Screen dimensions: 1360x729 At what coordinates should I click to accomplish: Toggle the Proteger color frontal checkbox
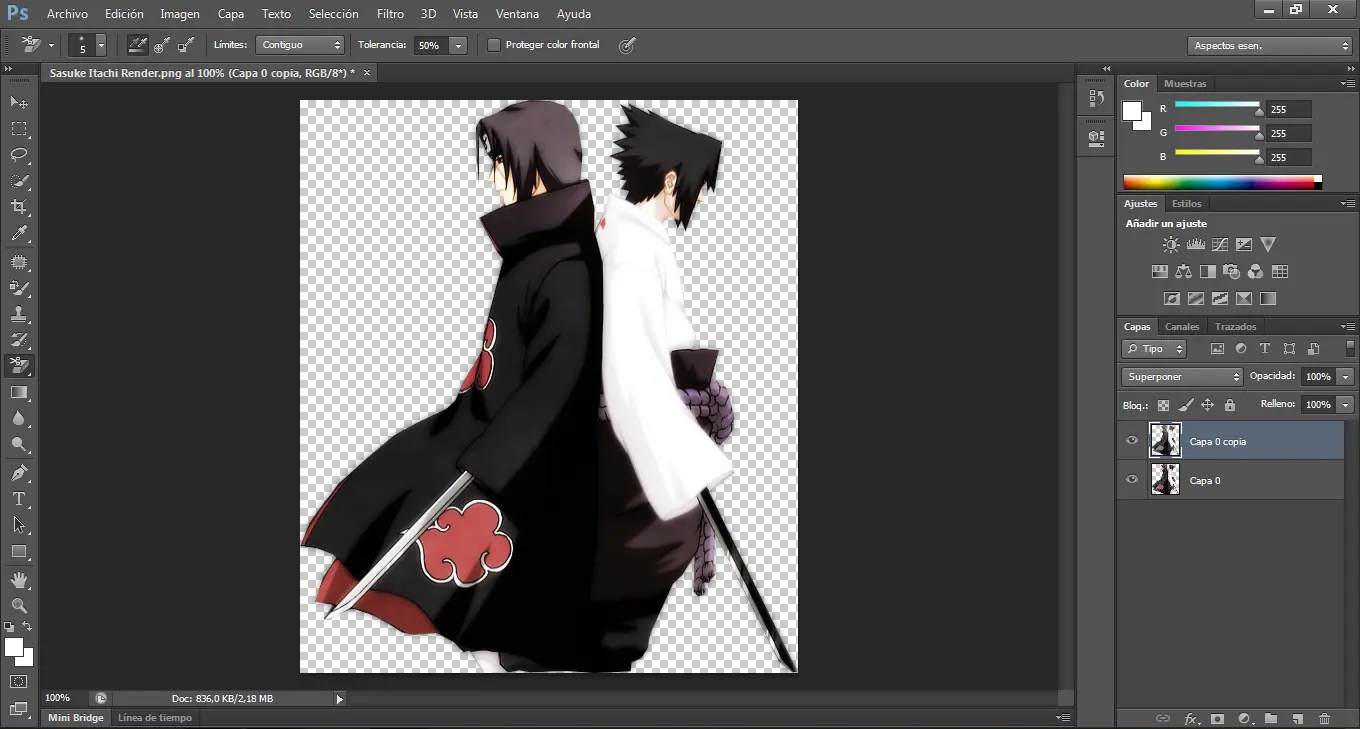click(493, 45)
